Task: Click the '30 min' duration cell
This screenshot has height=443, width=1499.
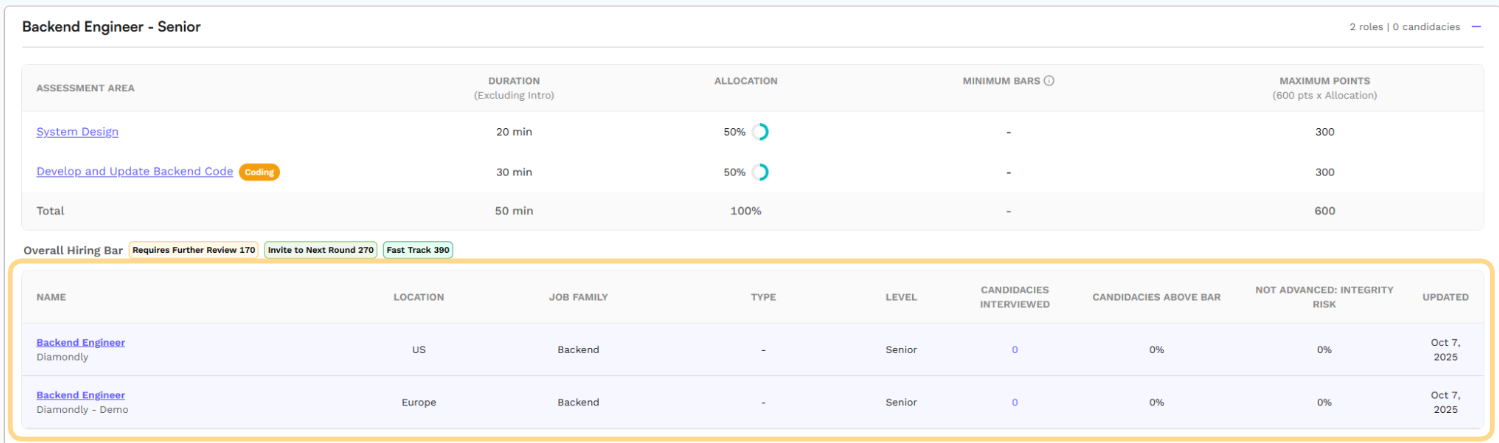Action: [514, 172]
